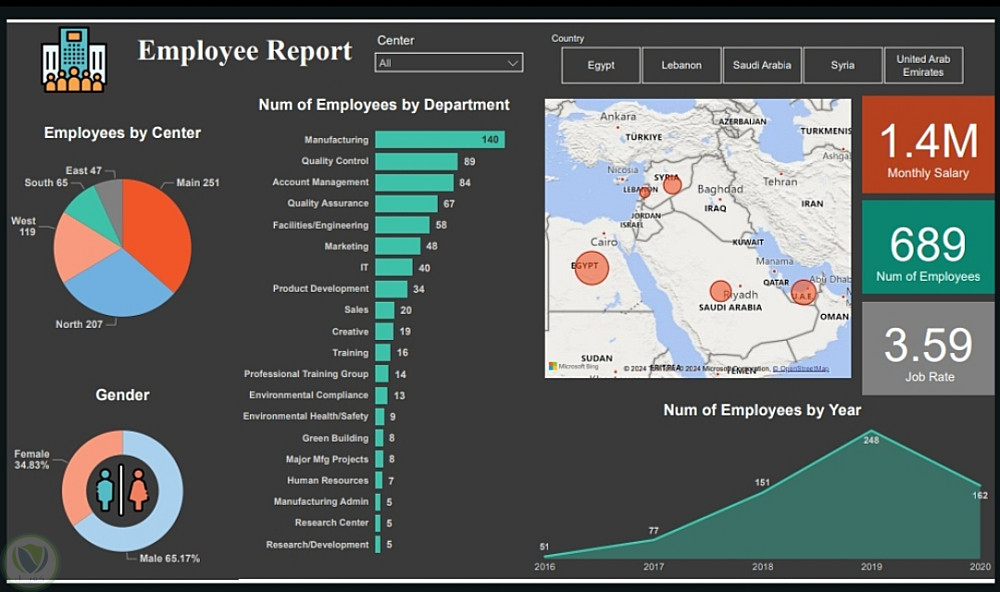1000x592 pixels.
Task: Click the 2020 data point labeled 162
Action: 980,485
